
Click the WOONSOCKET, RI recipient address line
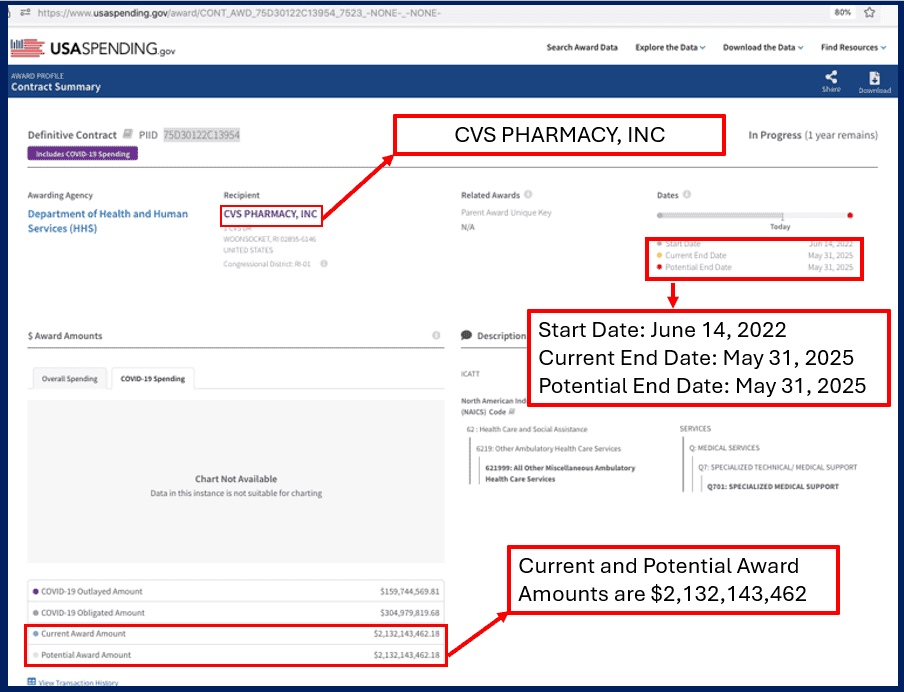pos(270,239)
